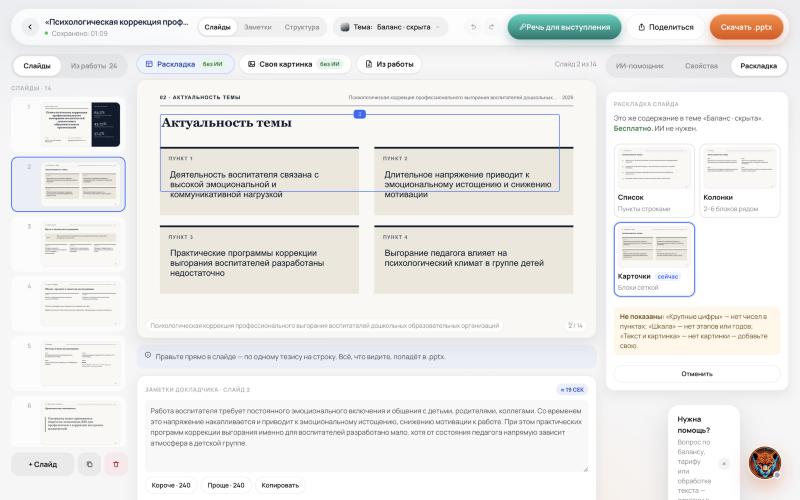The image size is (800, 500).
Task: Open the fox avatar help chat
Action: pyautogui.click(x=765, y=463)
